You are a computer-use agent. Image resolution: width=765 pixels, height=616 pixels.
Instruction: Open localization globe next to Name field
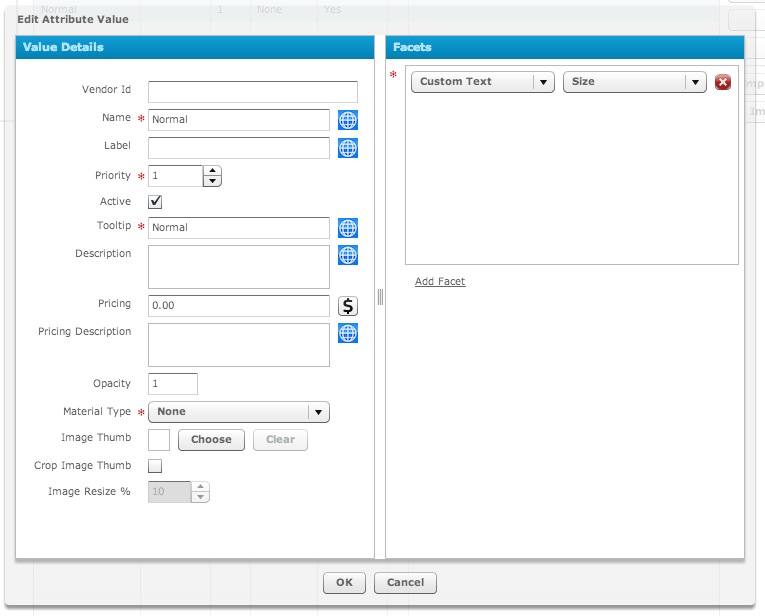coord(348,120)
